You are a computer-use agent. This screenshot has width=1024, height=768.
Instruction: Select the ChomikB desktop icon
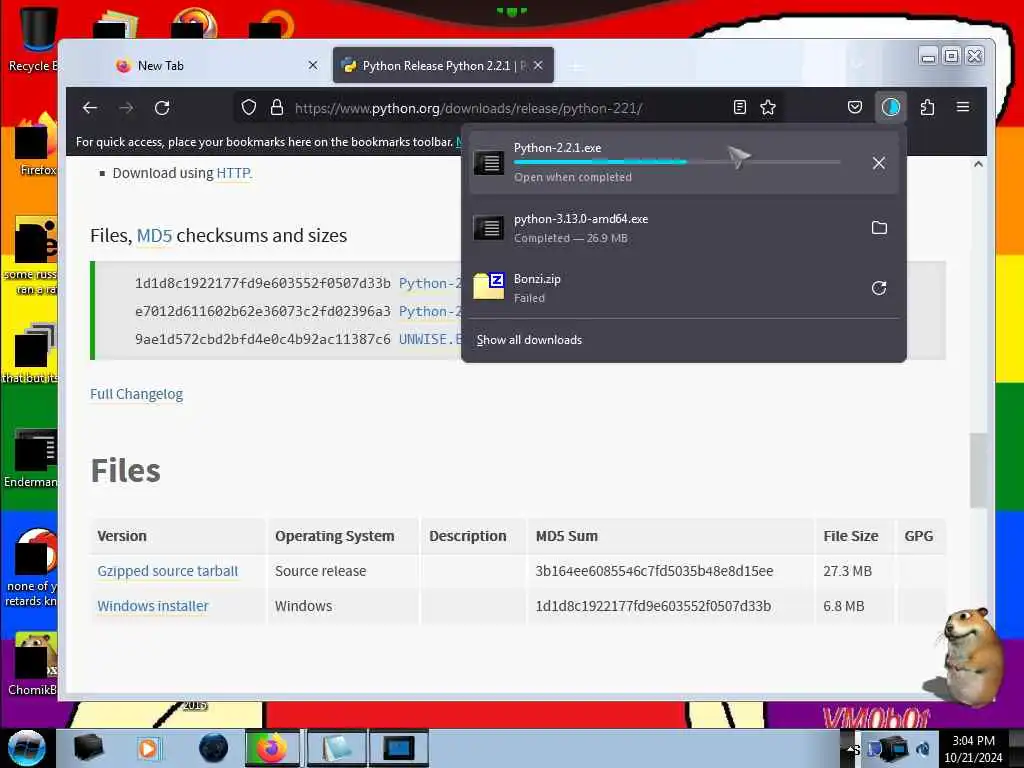34,664
